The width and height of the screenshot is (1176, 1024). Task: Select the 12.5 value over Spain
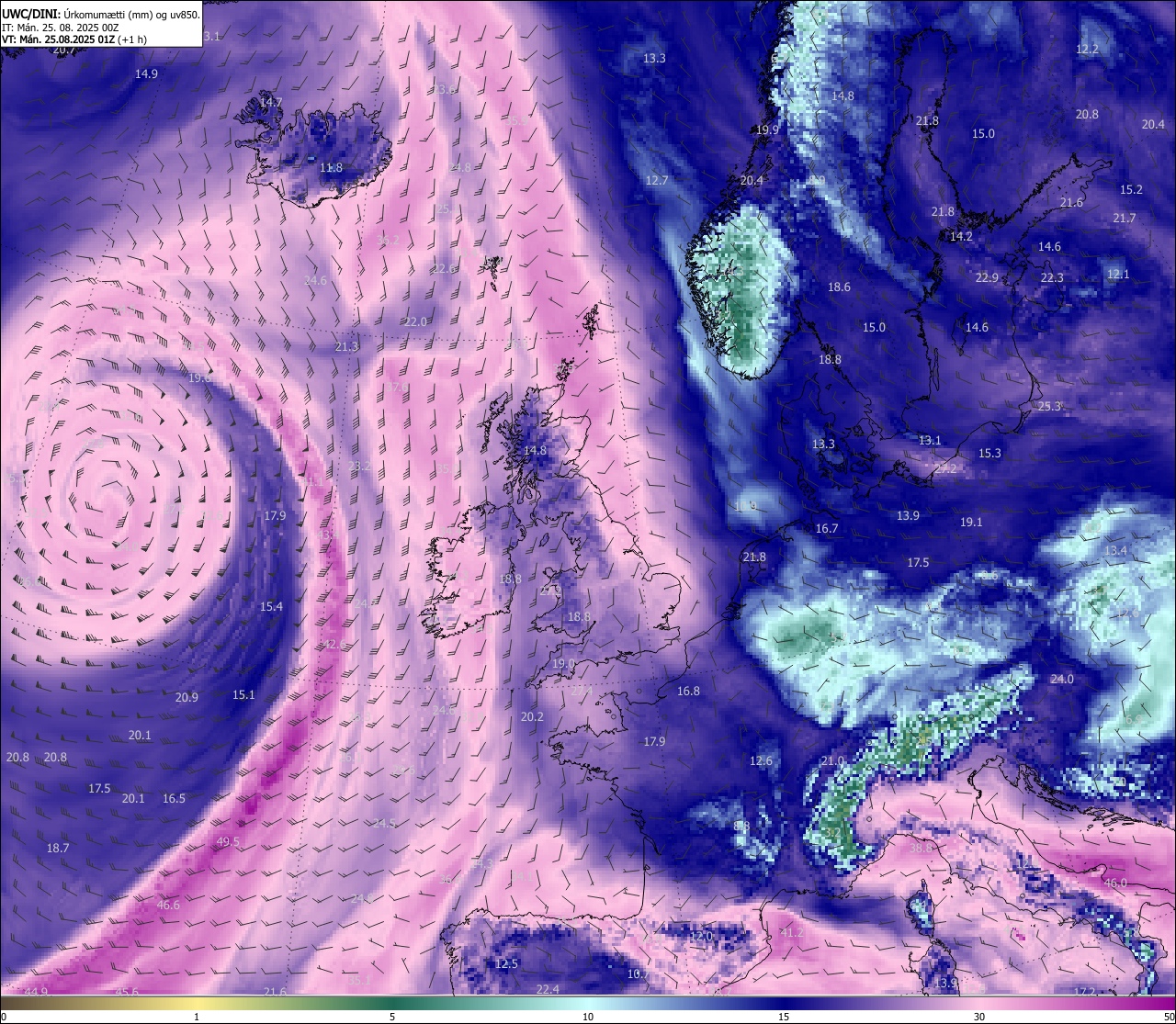(x=506, y=964)
